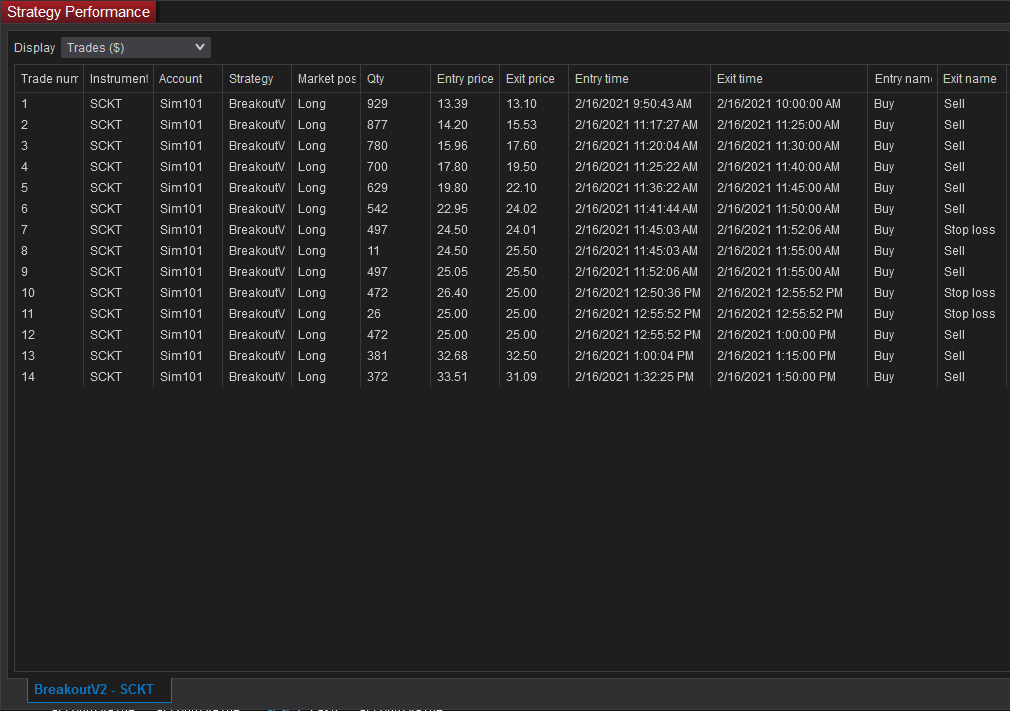The width and height of the screenshot is (1010, 711).
Task: Click Stop loss exit name in trade 7
Action: coord(969,230)
